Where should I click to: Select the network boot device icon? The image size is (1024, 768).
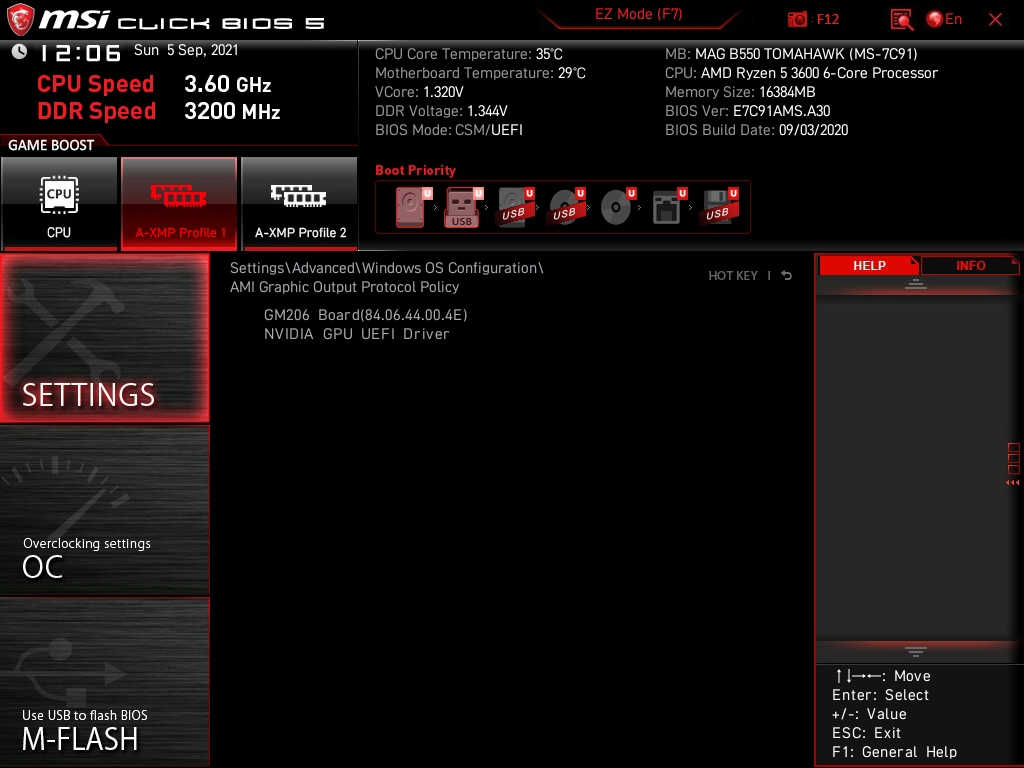tap(669, 207)
